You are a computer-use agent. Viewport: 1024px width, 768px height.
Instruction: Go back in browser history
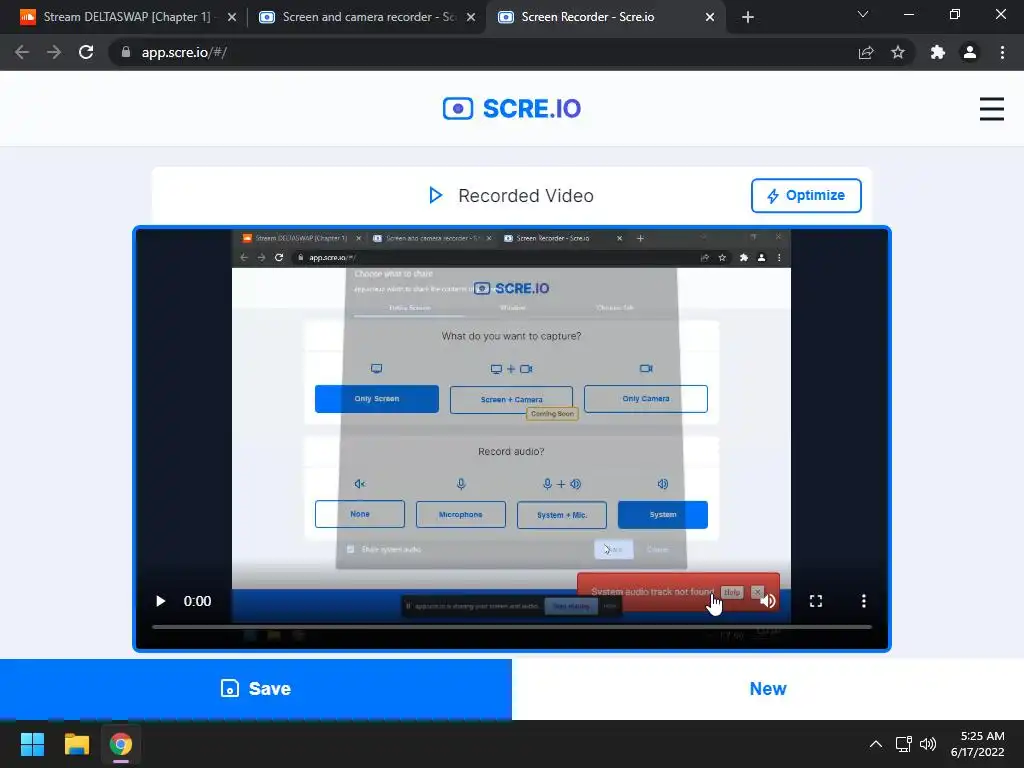(x=22, y=52)
